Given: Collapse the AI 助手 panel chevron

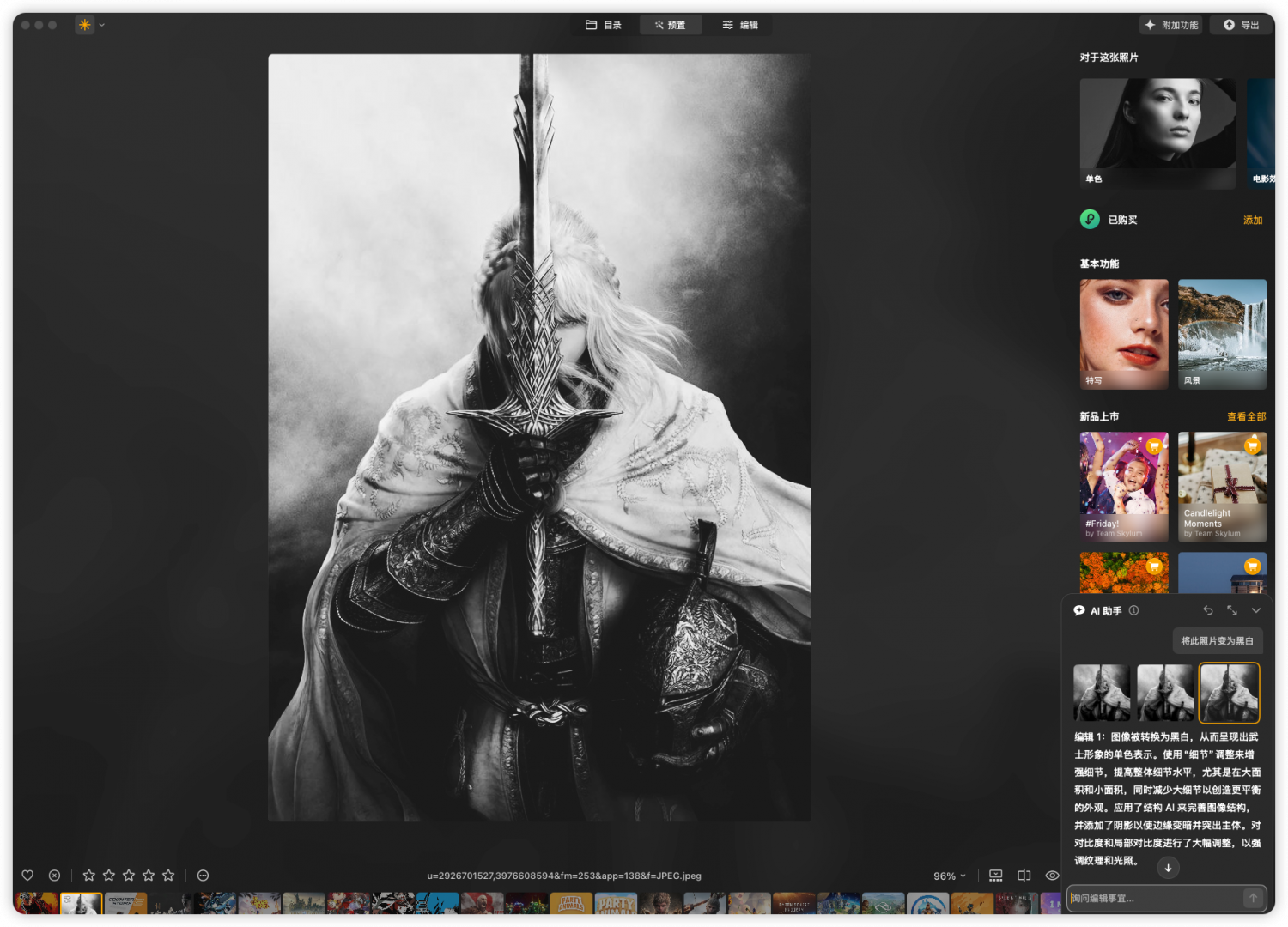Looking at the screenshot, I should (1256, 610).
